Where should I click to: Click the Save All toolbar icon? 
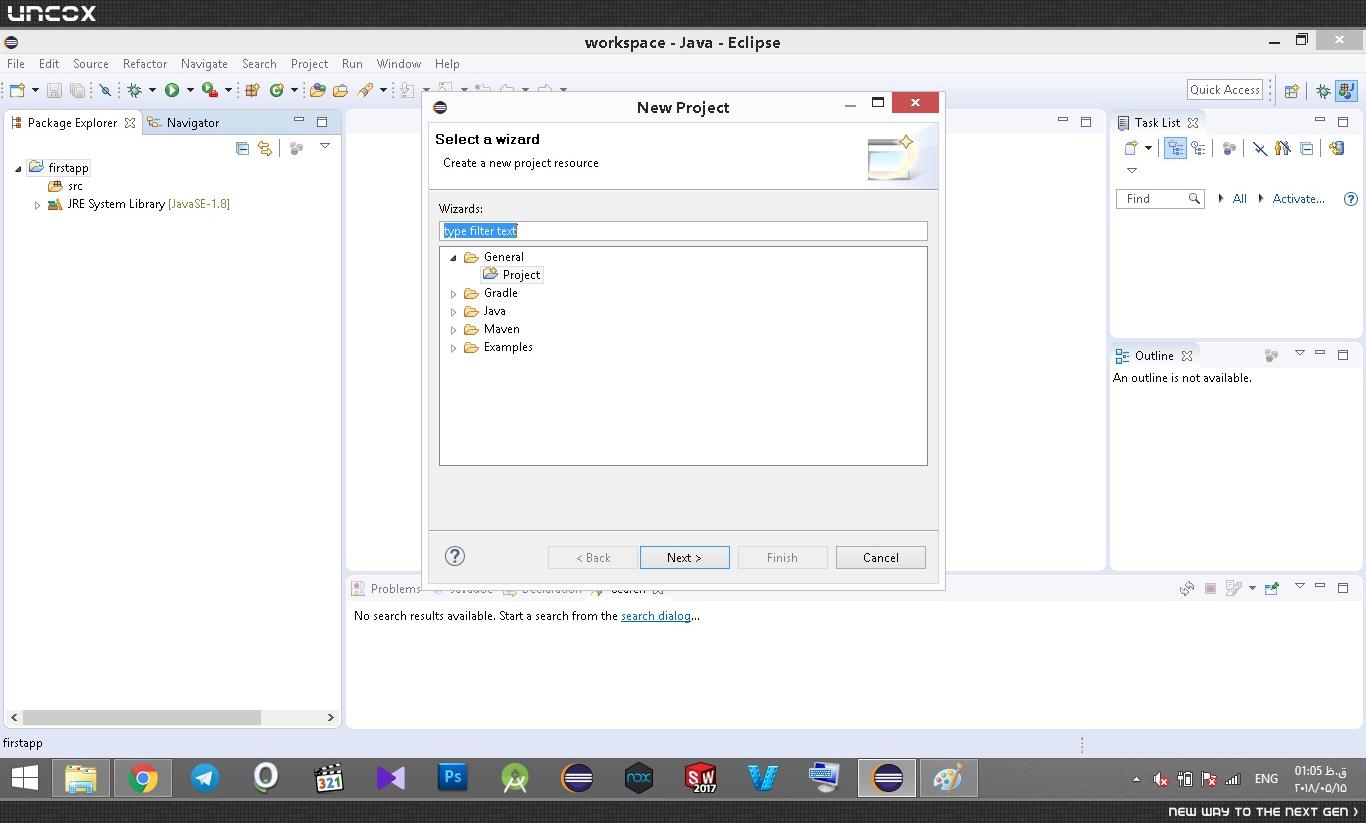coord(77,90)
